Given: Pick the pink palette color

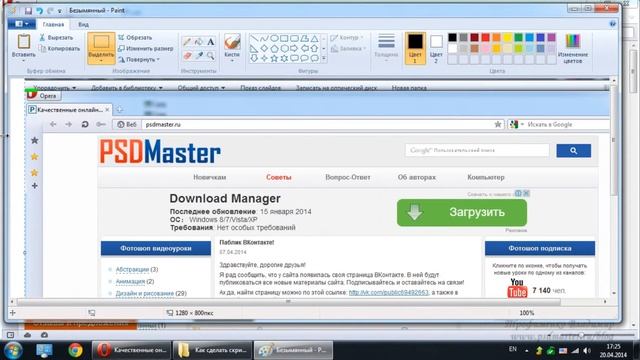Looking at the screenshot, I should click(485, 49).
